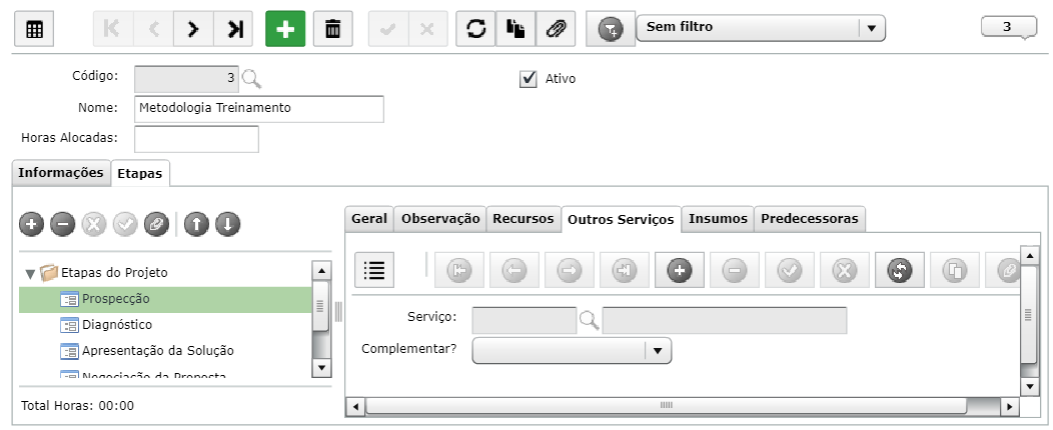Click the Horas Alocadas input field

(x=196, y=139)
